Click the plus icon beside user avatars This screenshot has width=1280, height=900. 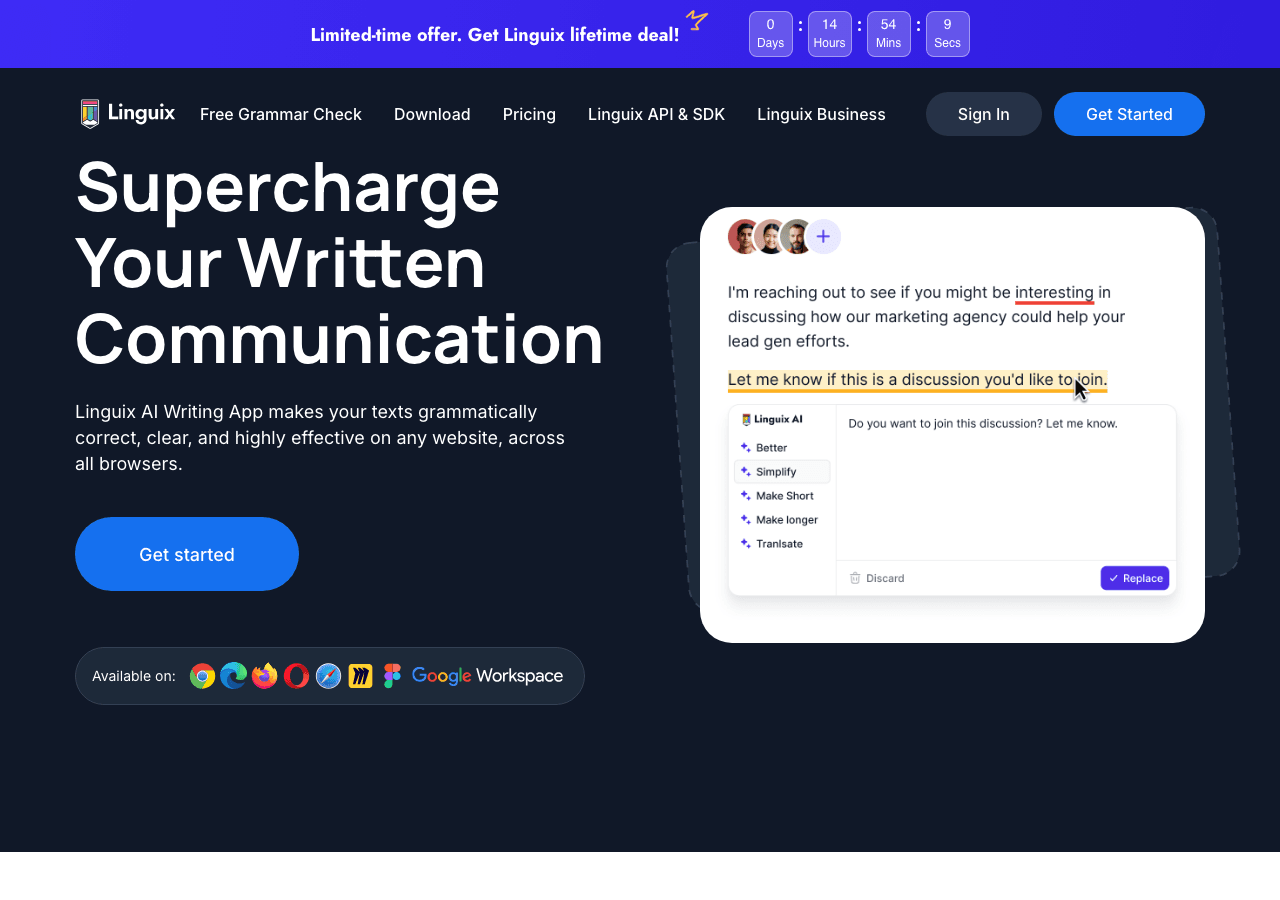click(823, 237)
